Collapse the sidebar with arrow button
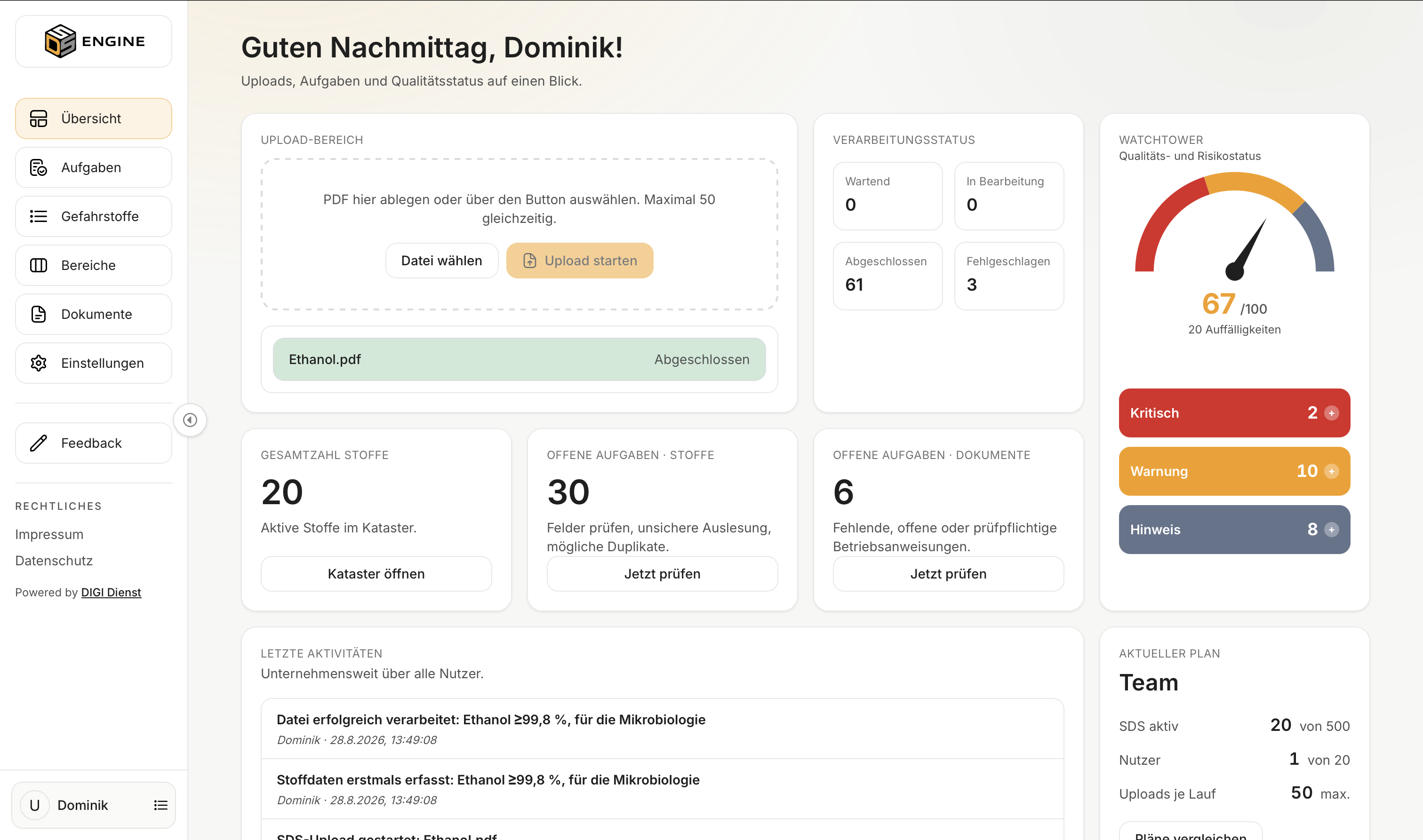The width and height of the screenshot is (1423, 840). [190, 420]
